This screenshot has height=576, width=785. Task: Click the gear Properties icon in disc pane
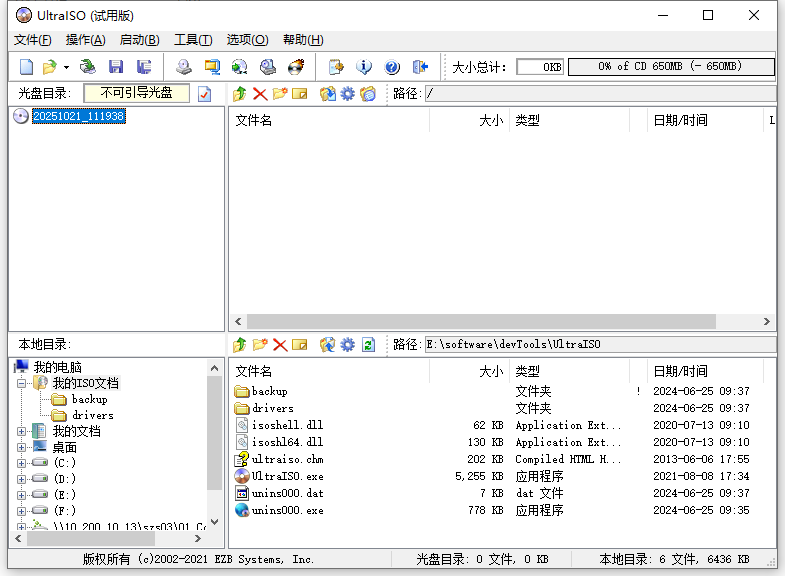click(x=347, y=94)
